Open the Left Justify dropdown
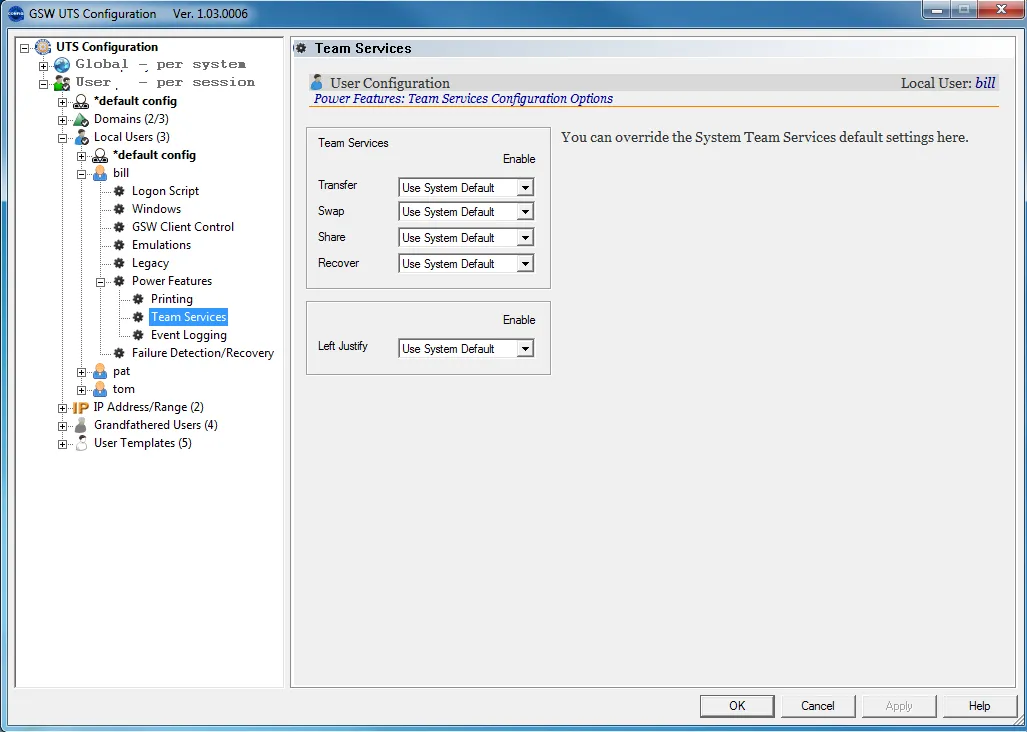Screen dimensions: 1027x732 click(x=525, y=349)
